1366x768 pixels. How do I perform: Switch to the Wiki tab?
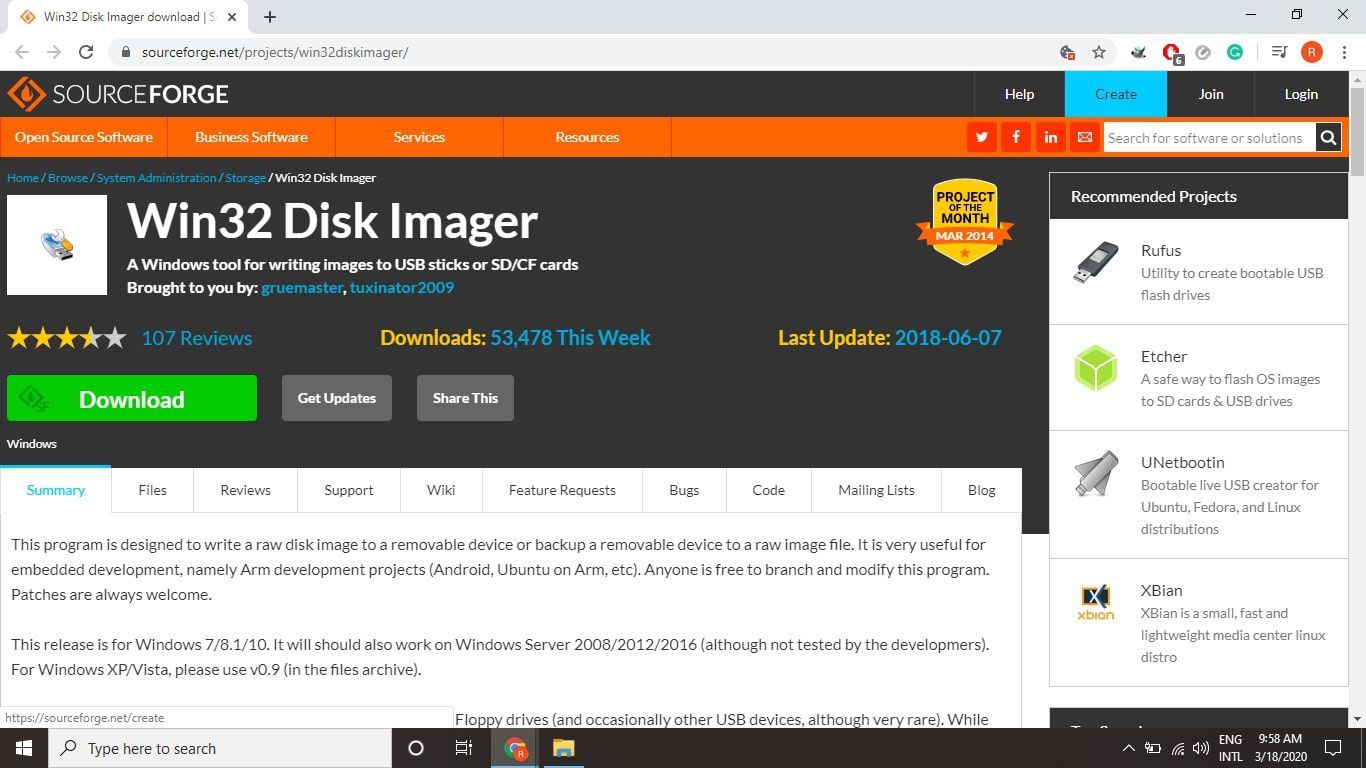(441, 490)
